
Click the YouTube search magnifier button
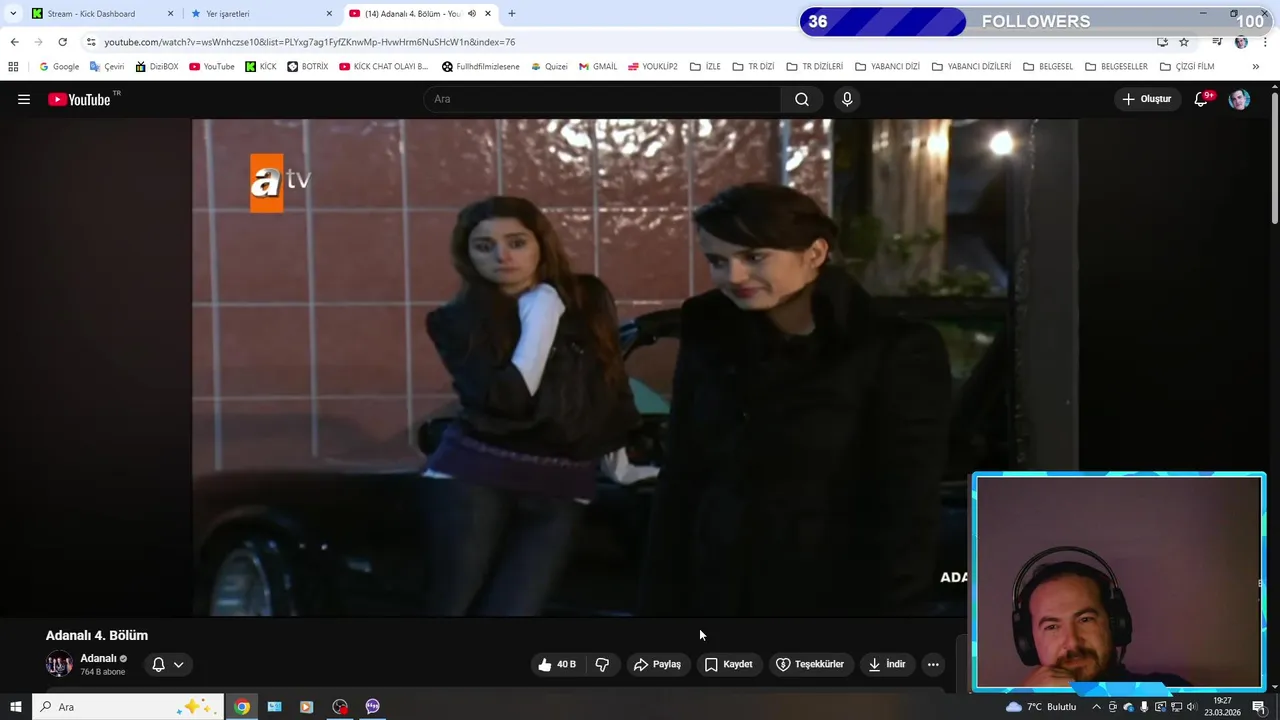(x=802, y=99)
